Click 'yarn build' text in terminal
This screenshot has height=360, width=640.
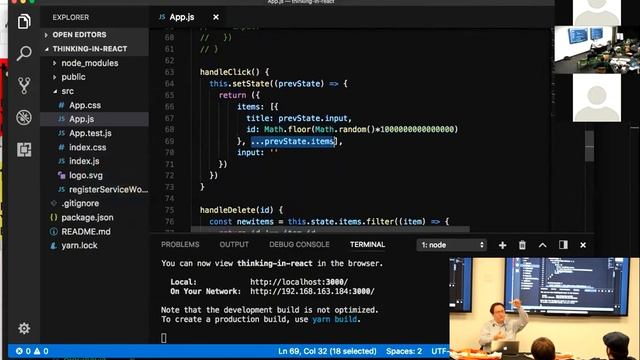(x=334, y=319)
